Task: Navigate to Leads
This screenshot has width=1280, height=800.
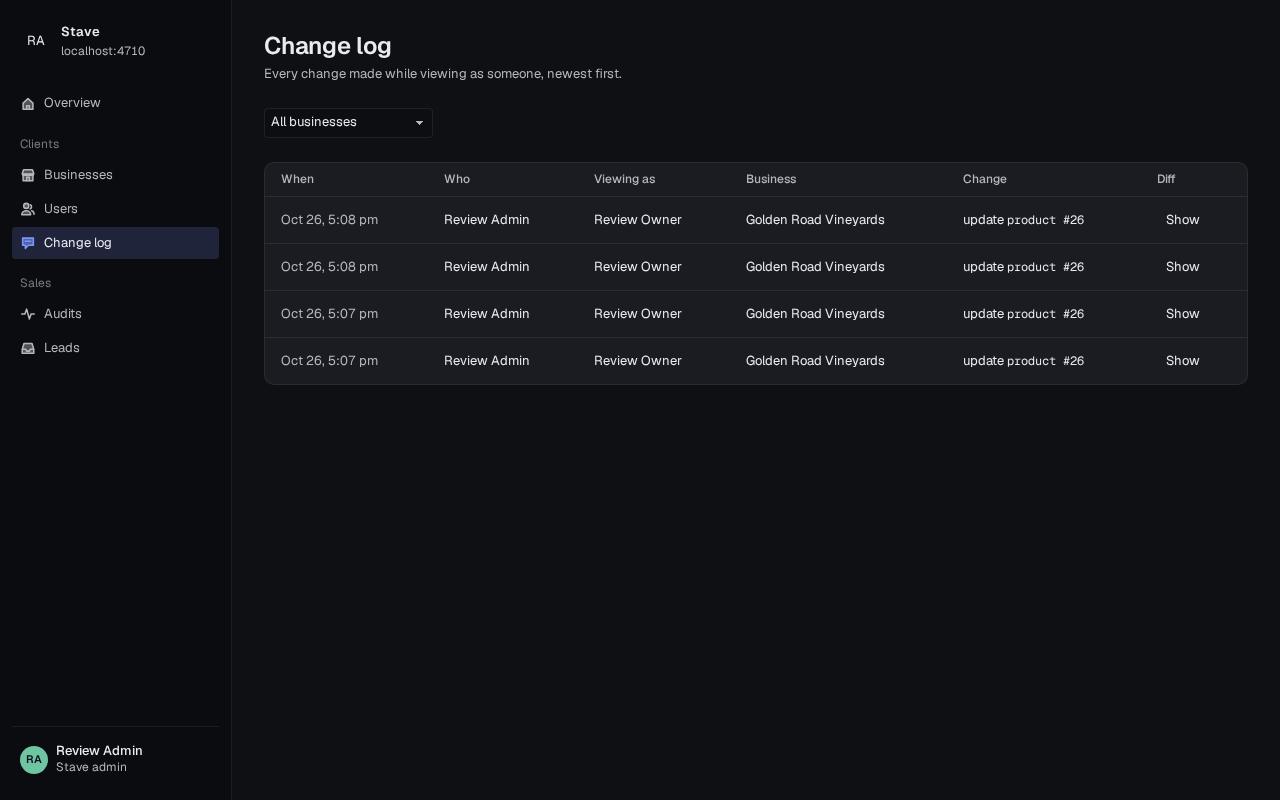Action: [115, 348]
